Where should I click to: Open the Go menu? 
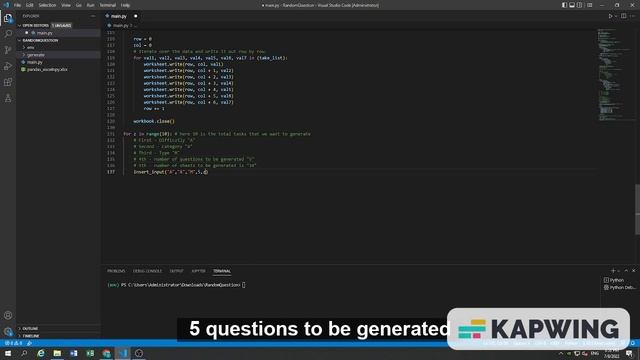(x=78, y=5)
